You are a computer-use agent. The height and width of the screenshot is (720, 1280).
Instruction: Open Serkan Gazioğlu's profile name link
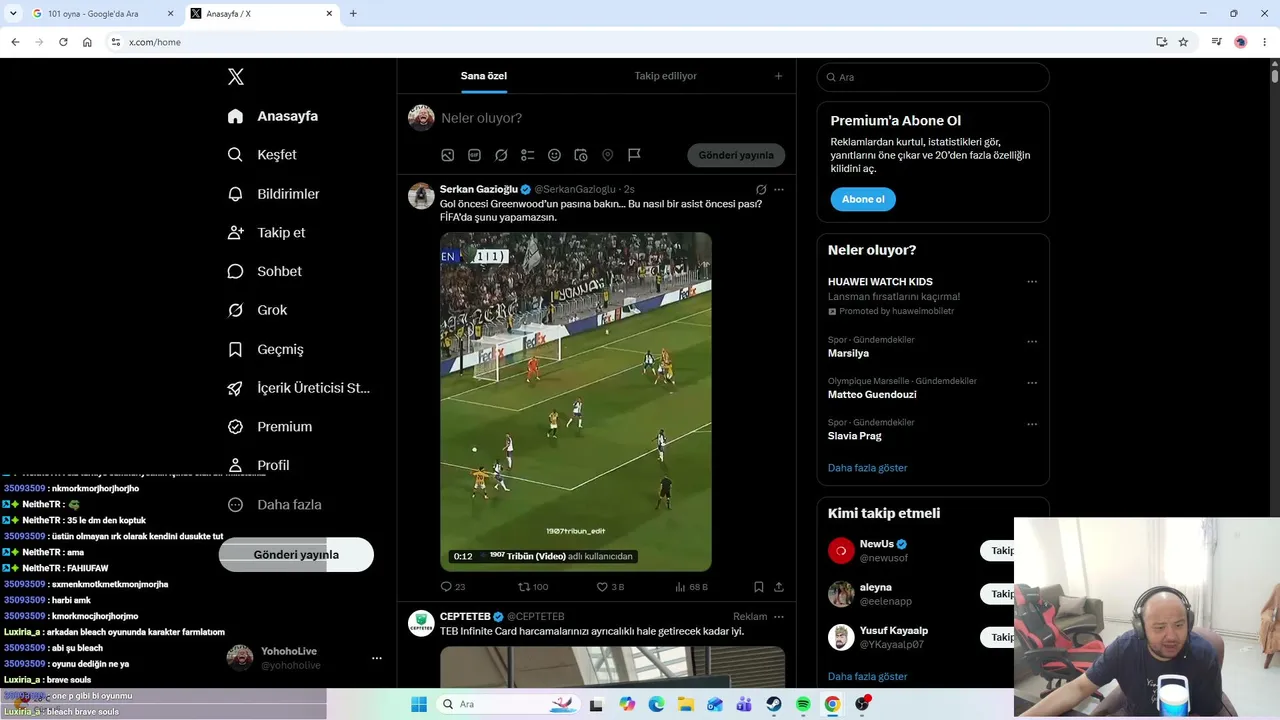pyautogui.click(x=479, y=189)
